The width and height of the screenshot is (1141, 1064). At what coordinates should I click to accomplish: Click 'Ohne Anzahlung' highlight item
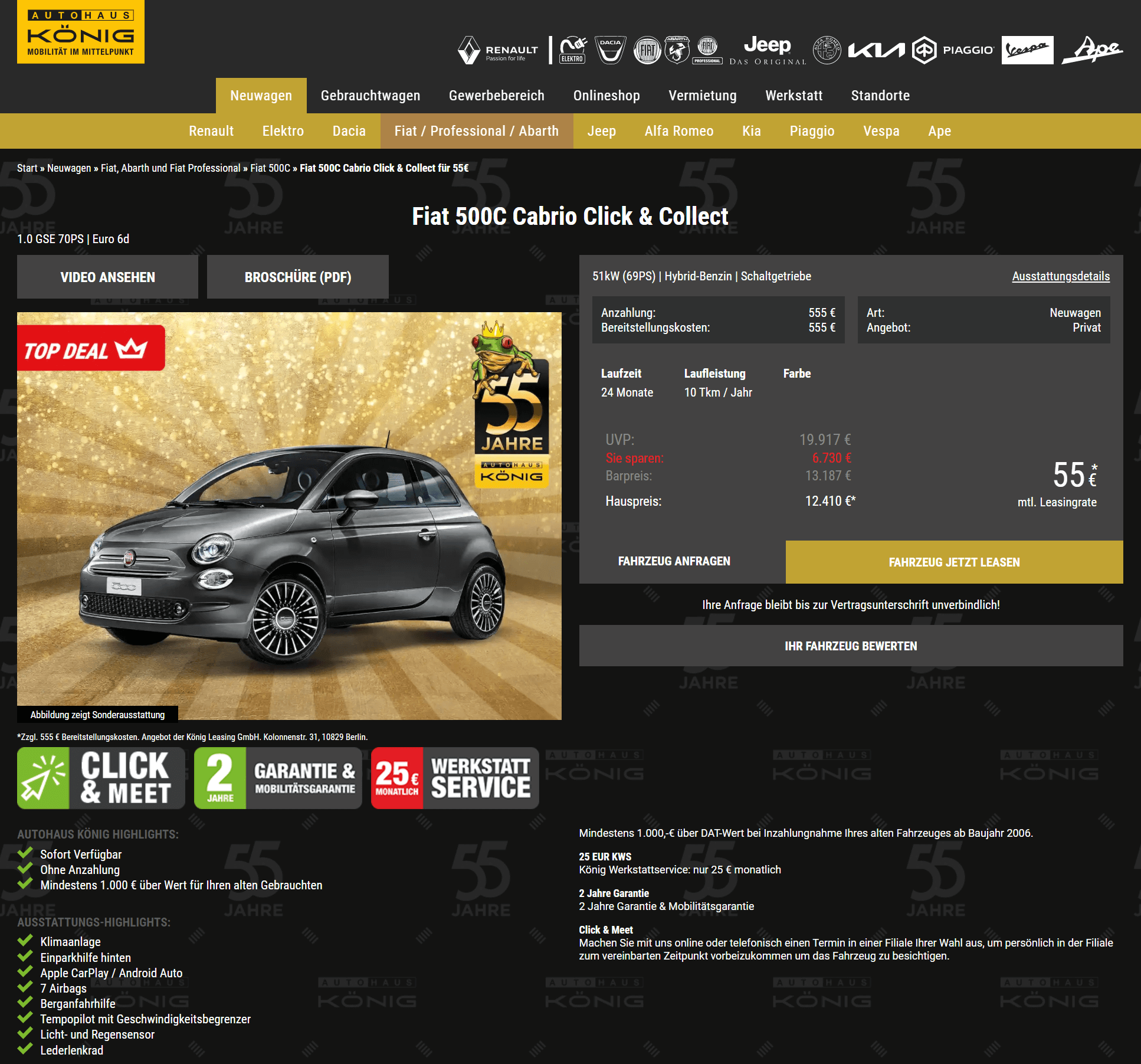(80, 870)
